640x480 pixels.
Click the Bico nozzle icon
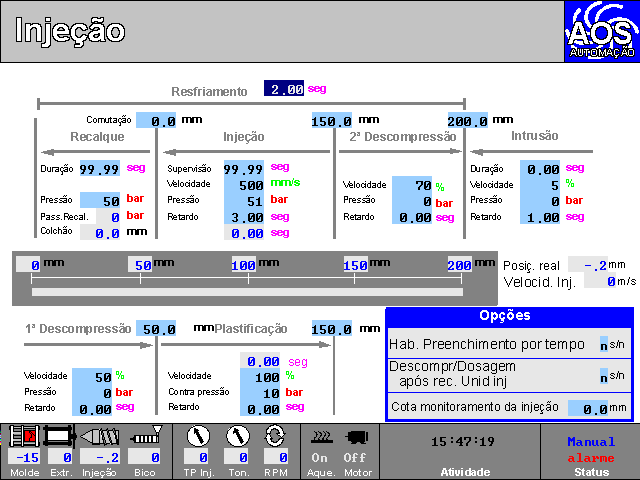[144, 436]
